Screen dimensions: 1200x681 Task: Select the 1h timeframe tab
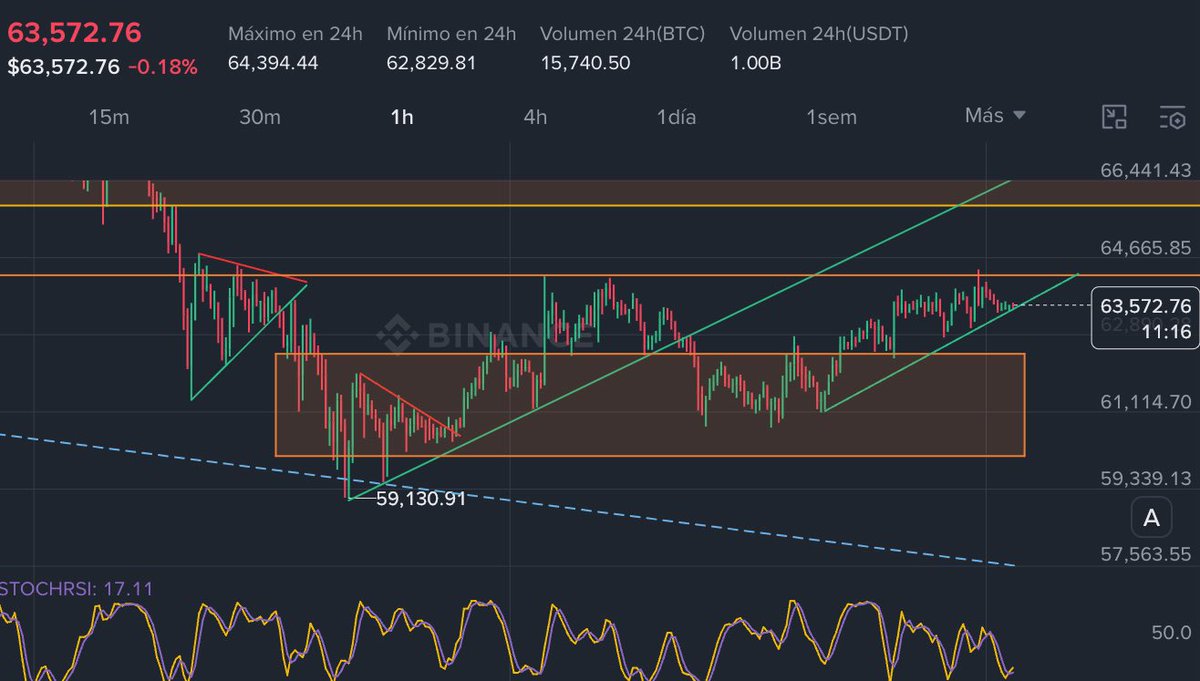tap(402, 117)
